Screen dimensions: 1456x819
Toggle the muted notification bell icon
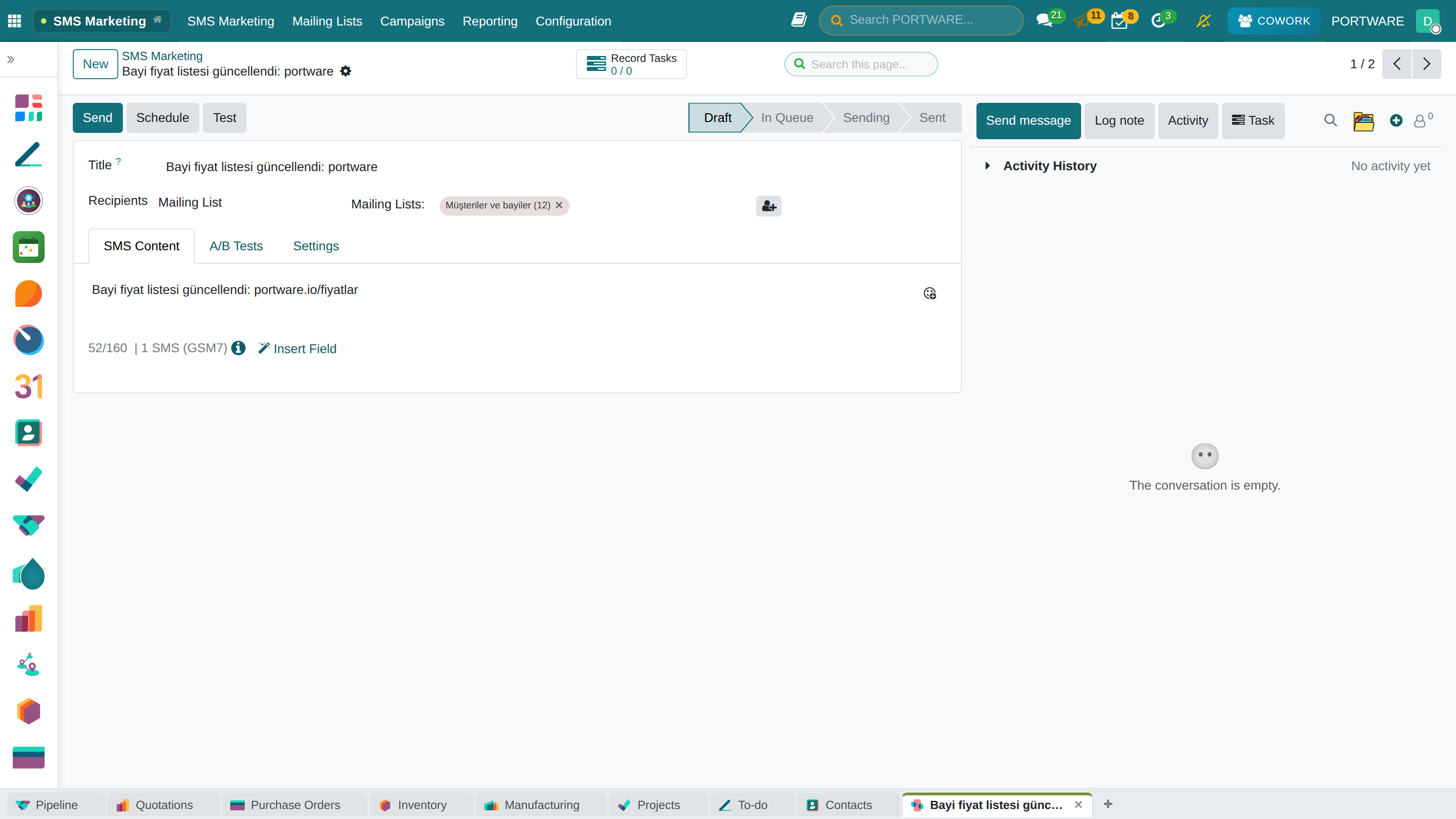point(1203,21)
